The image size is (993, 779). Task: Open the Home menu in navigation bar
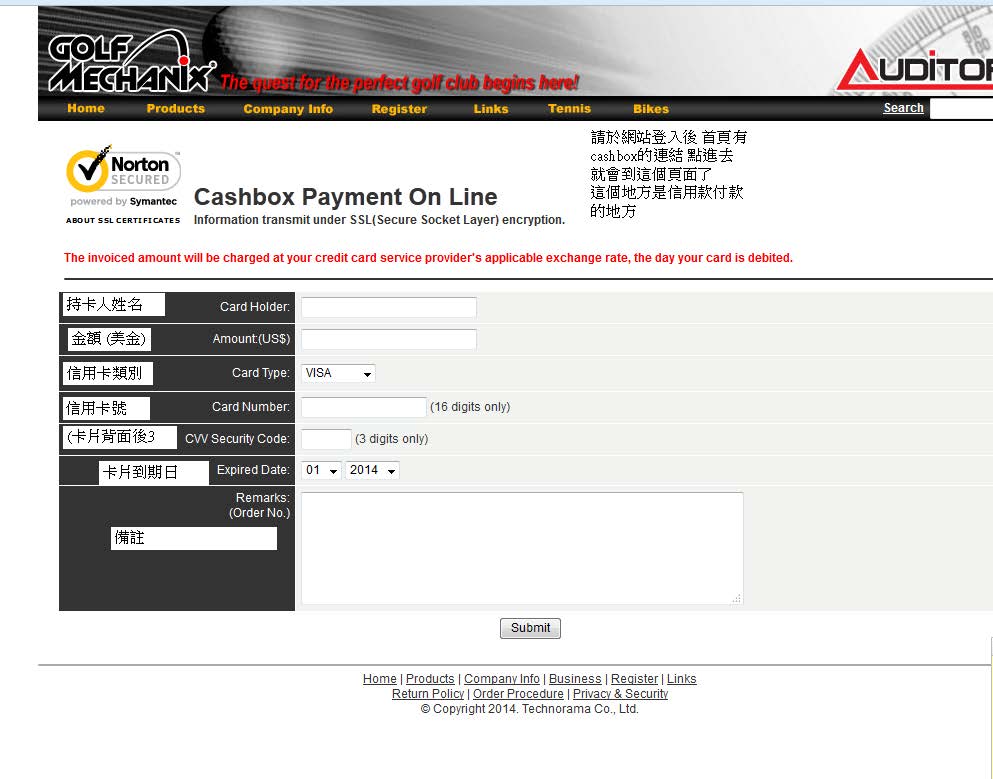[x=86, y=109]
